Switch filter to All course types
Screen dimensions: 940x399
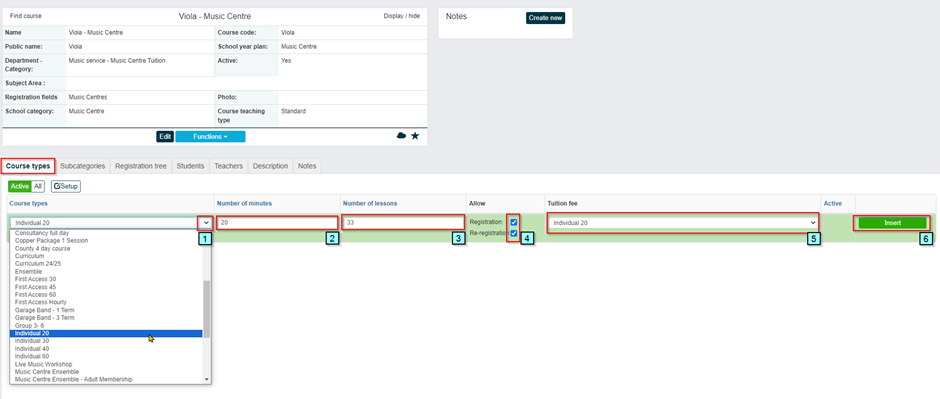38,186
